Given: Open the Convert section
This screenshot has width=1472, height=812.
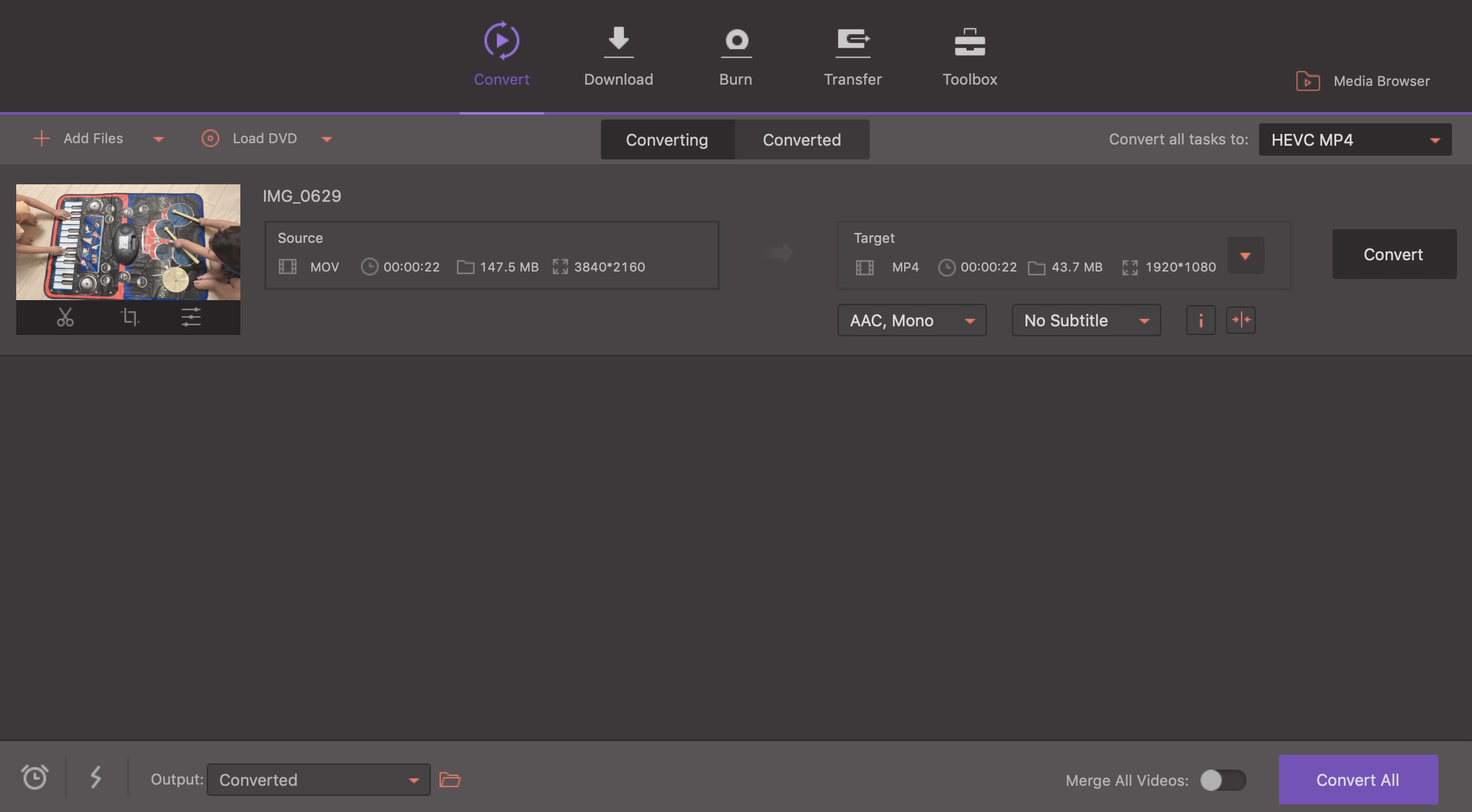Looking at the screenshot, I should pos(501,55).
